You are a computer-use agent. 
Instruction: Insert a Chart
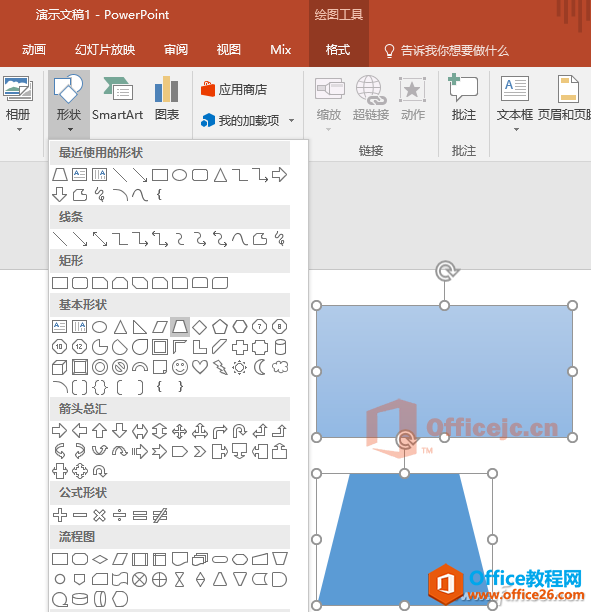[167, 98]
